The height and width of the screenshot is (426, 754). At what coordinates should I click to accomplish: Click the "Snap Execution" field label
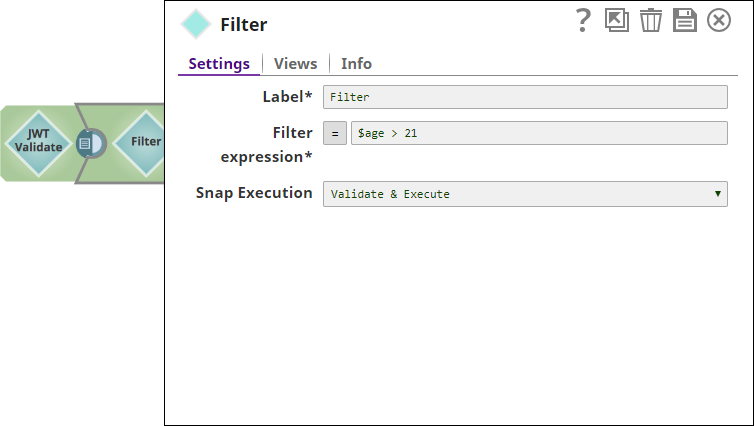click(x=254, y=193)
